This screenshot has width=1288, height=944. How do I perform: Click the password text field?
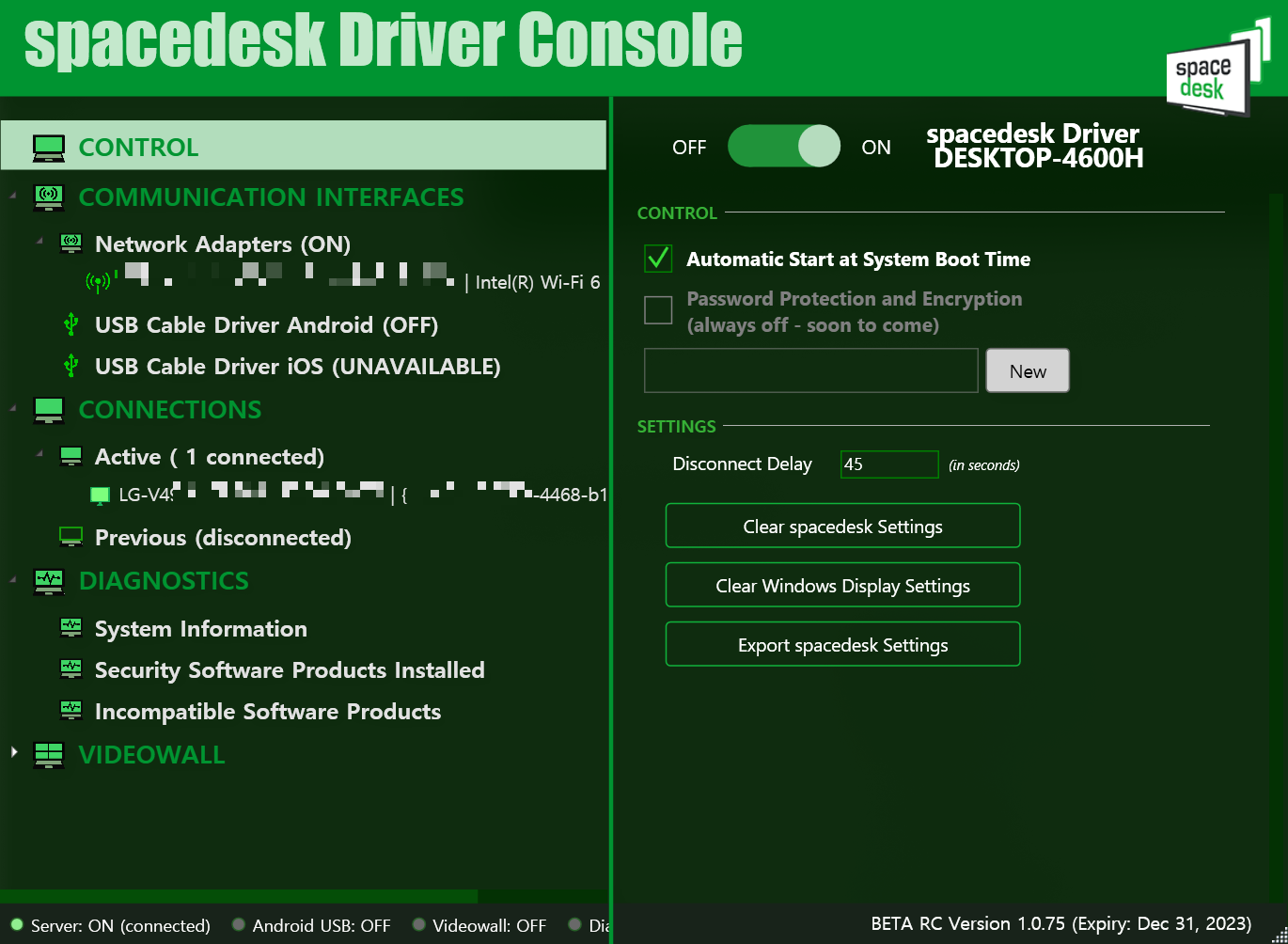click(811, 370)
